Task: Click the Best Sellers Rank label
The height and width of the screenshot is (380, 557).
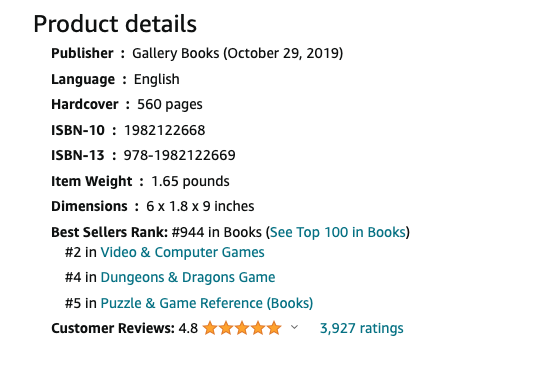Action: tap(109, 232)
